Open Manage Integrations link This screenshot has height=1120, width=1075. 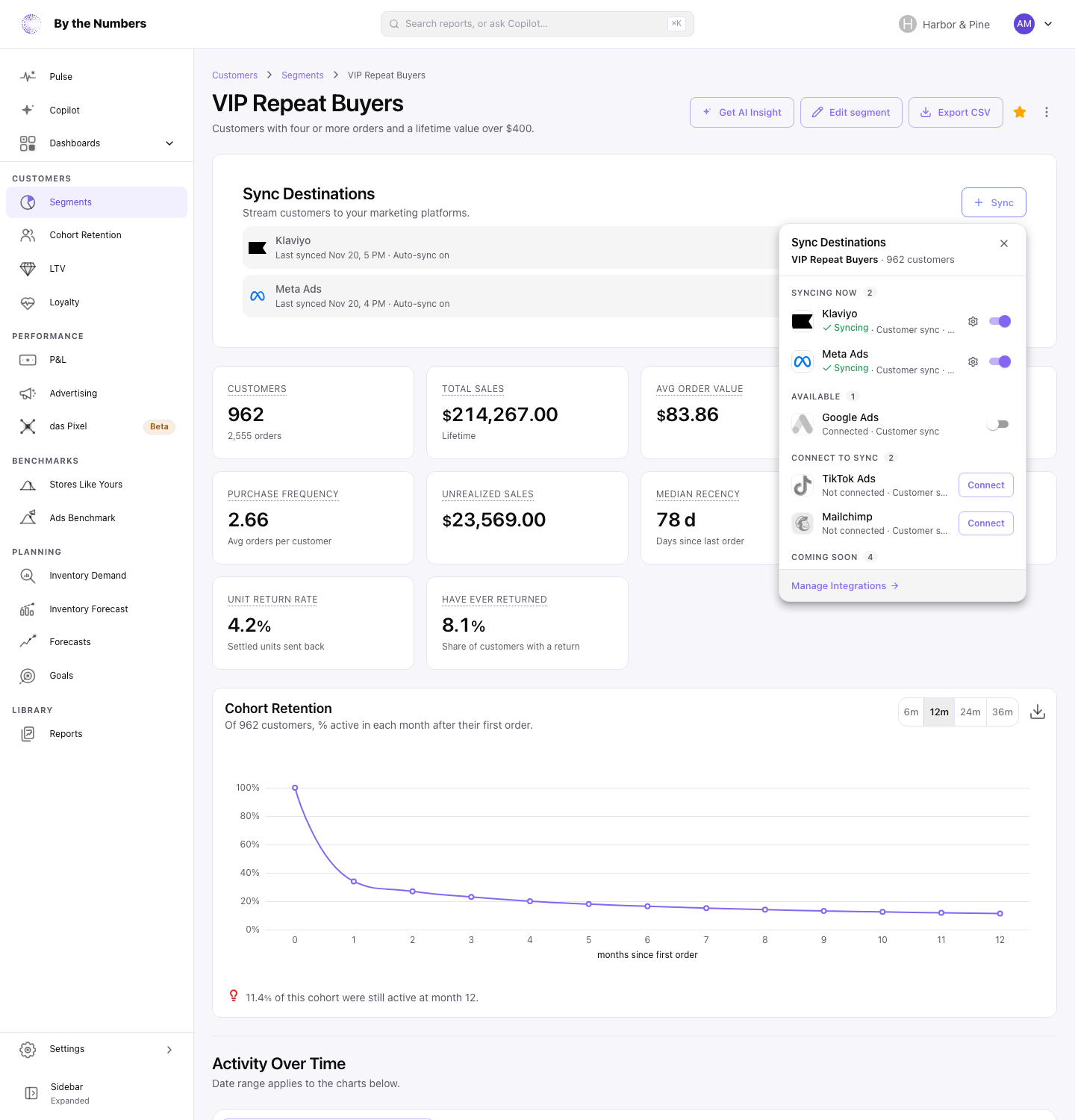[845, 586]
